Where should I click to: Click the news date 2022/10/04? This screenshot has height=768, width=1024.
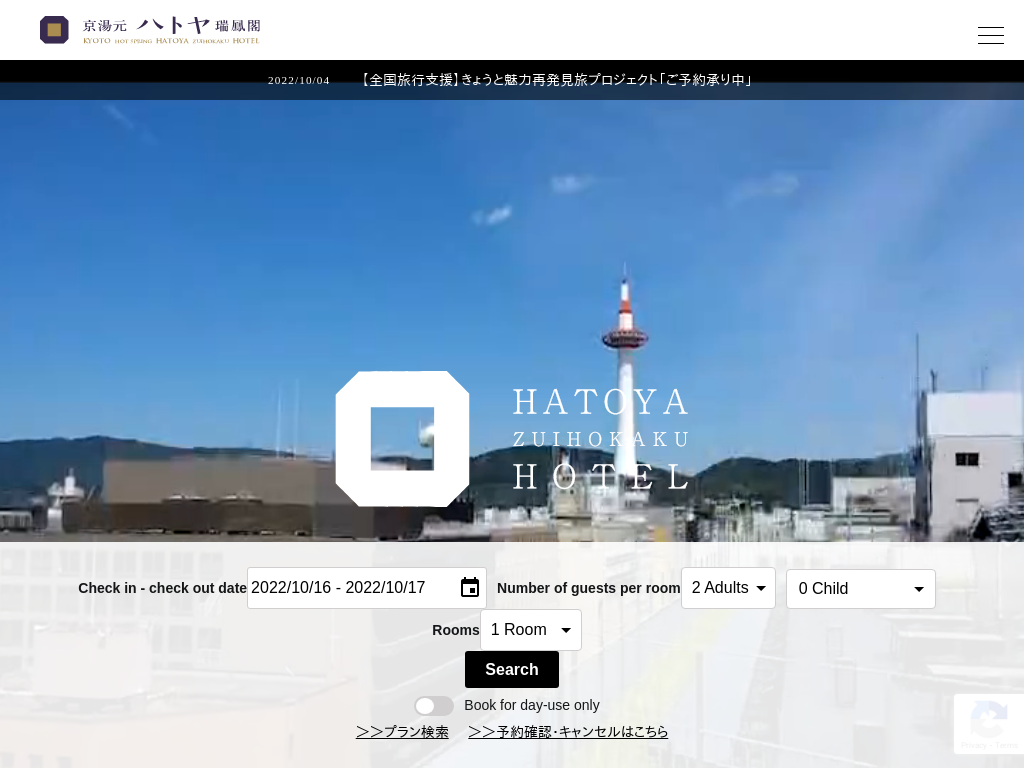tap(298, 80)
